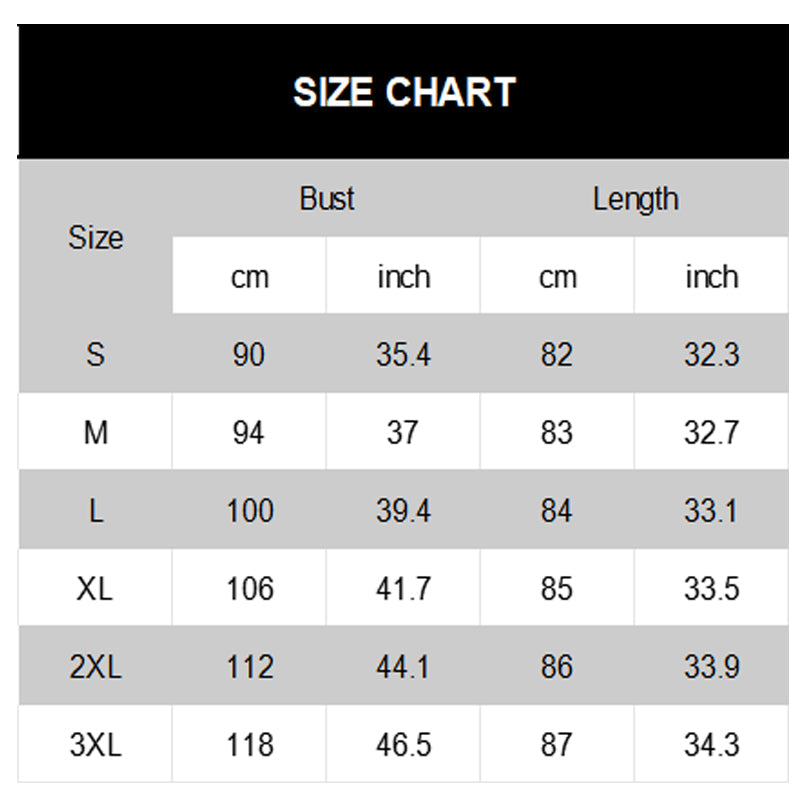Image resolution: width=800 pixels, height=800 pixels.
Task: Select the 46.5 inch bust cell
Action: point(403,744)
